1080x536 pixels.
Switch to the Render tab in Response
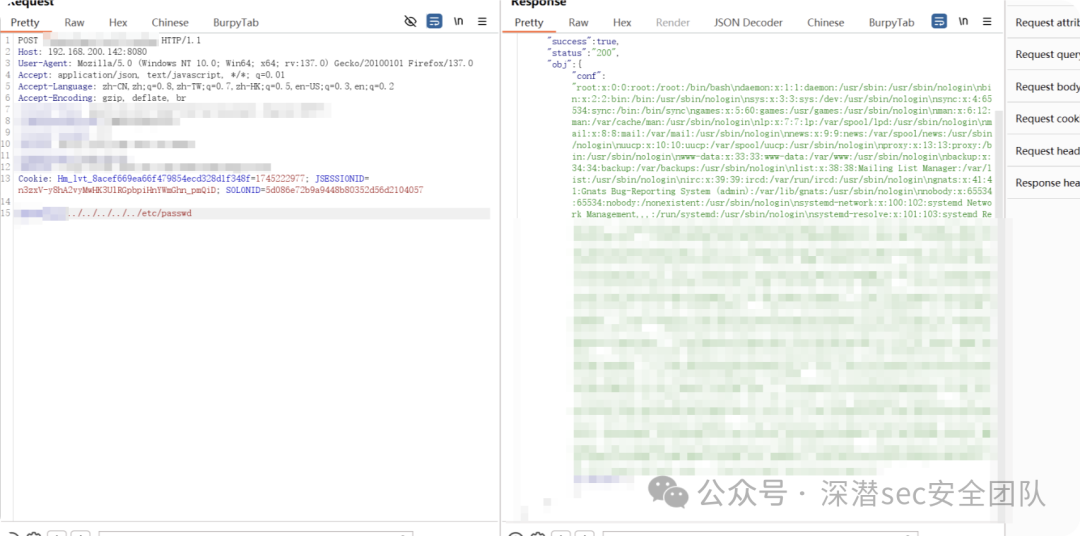[673, 23]
